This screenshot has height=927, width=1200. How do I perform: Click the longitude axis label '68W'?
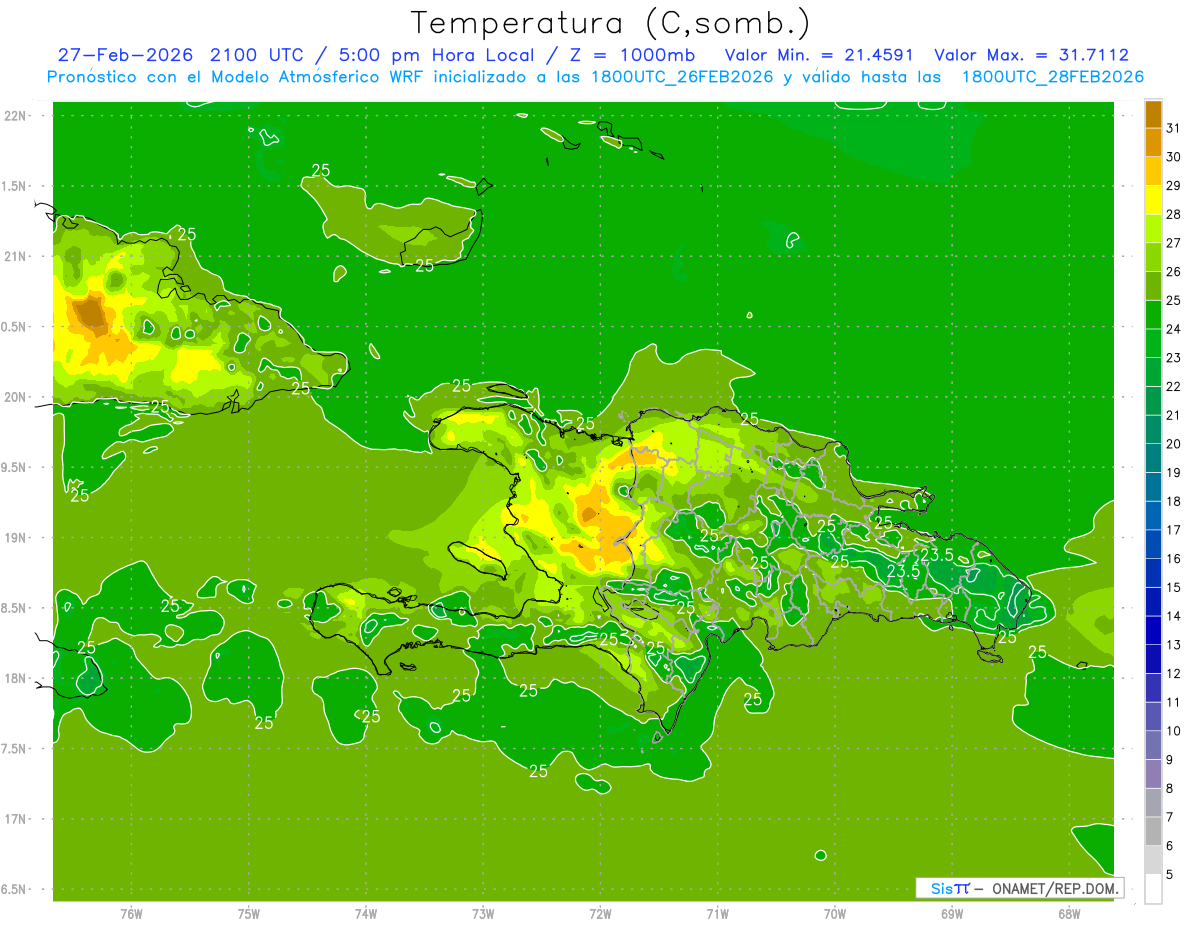1069,913
